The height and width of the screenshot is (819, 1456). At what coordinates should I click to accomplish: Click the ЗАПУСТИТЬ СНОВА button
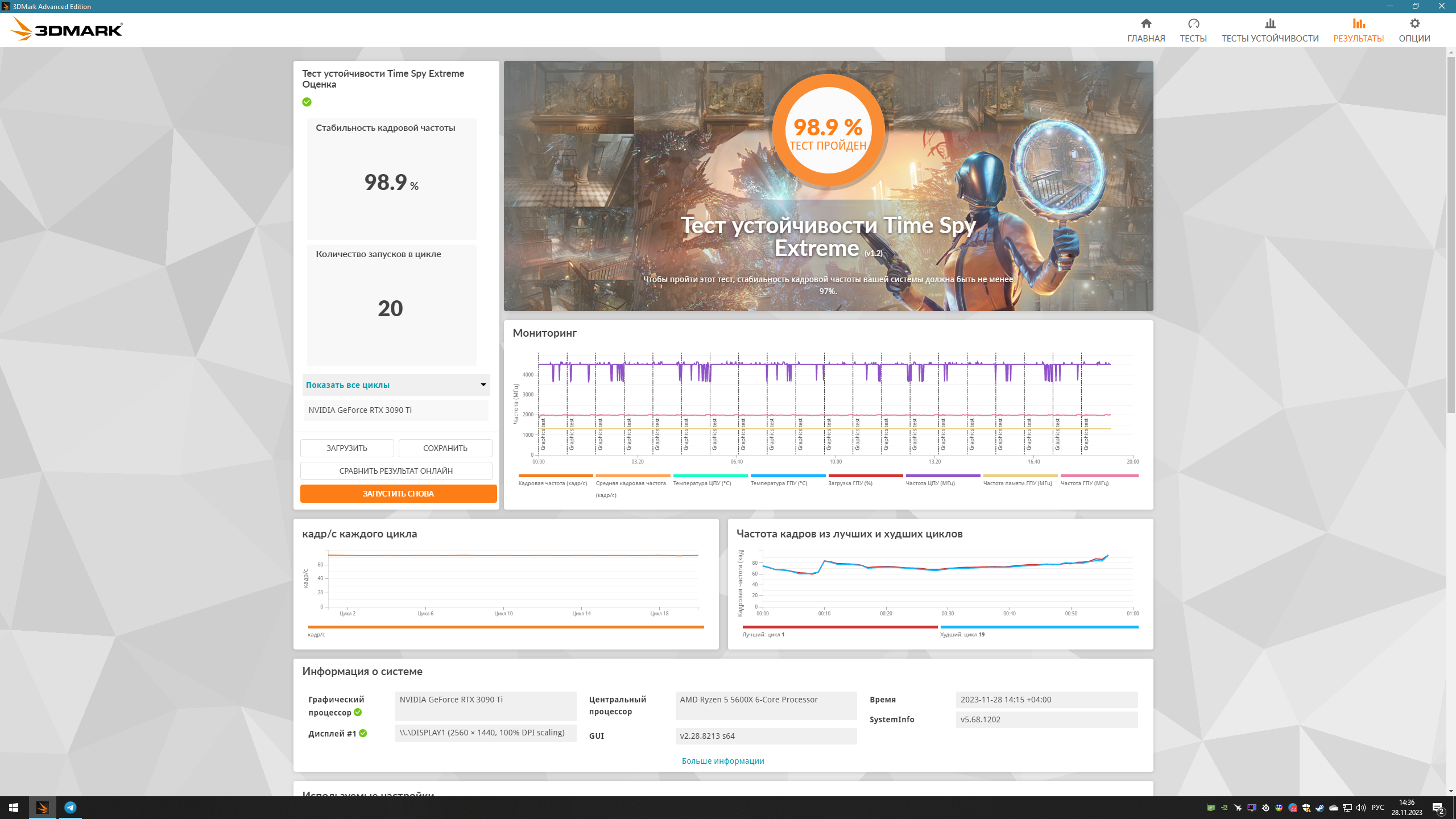(x=398, y=494)
